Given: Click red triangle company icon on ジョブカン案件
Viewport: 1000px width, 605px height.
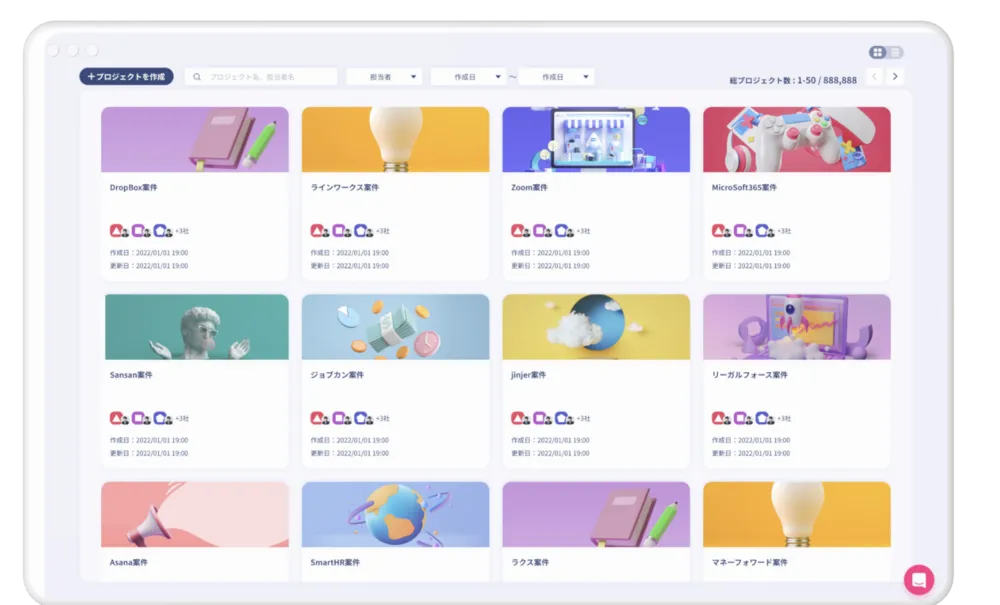Looking at the screenshot, I should 317,418.
